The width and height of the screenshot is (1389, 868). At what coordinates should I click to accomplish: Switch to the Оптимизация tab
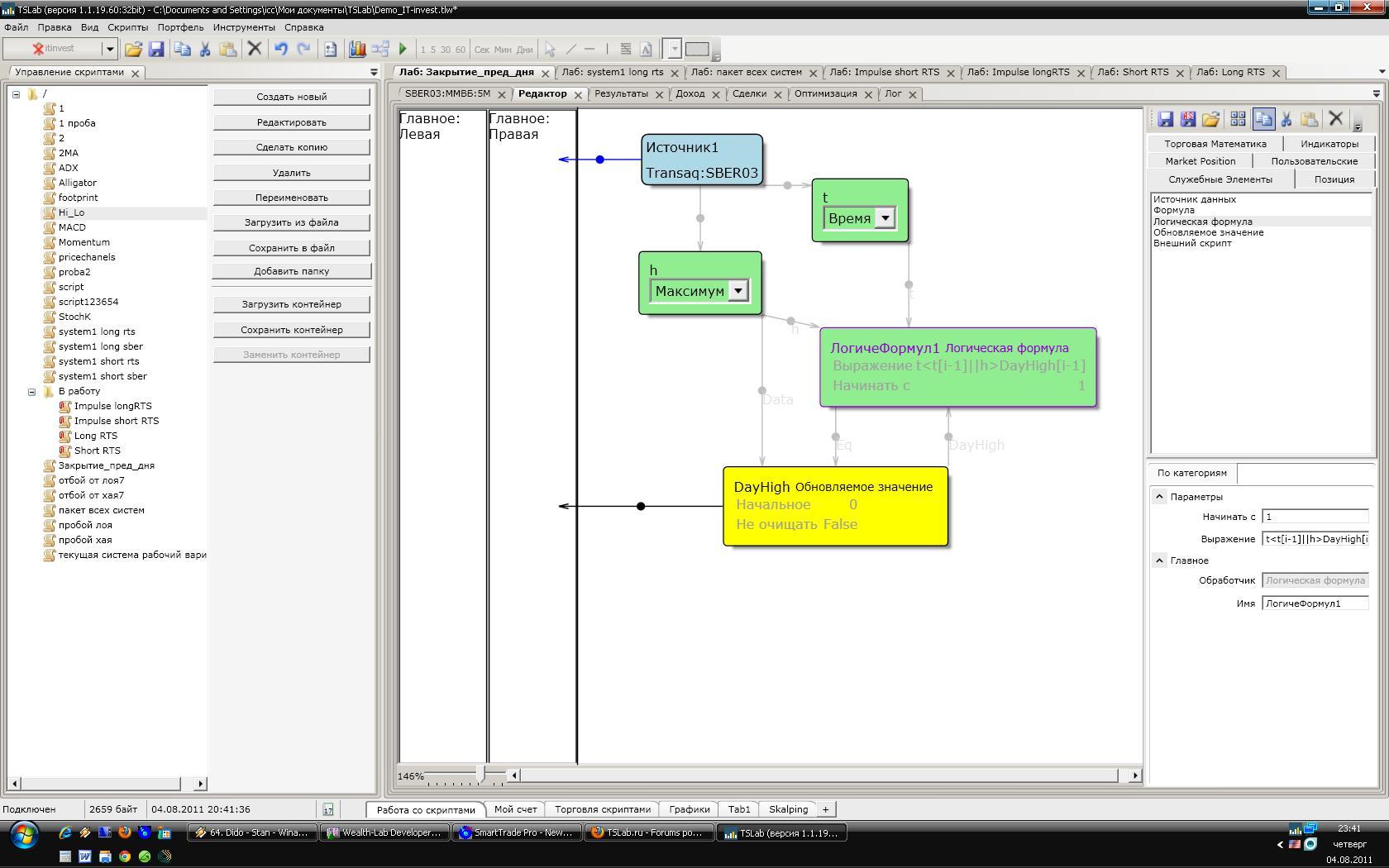825,94
